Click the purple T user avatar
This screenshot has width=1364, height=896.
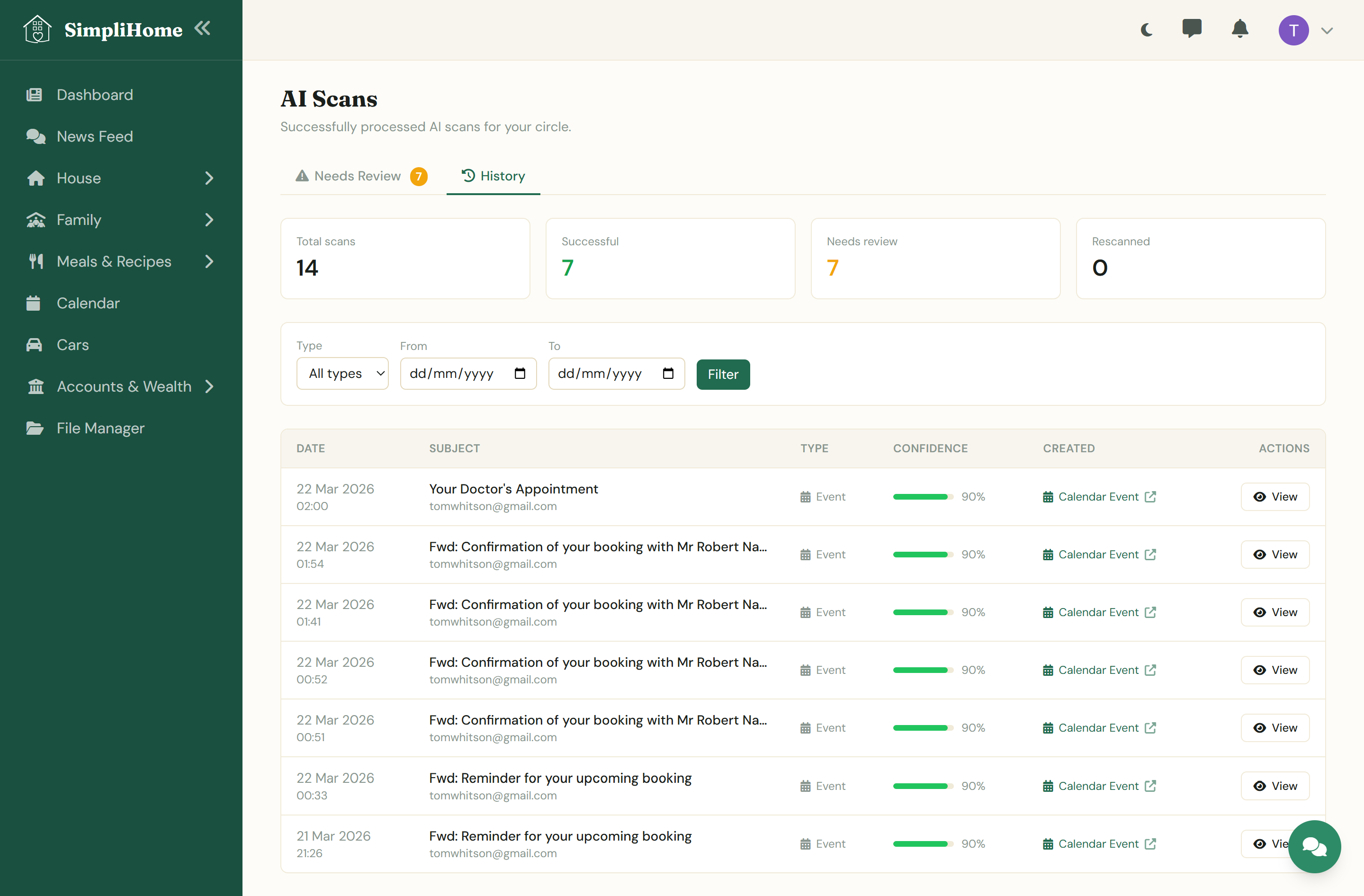pyautogui.click(x=1293, y=30)
